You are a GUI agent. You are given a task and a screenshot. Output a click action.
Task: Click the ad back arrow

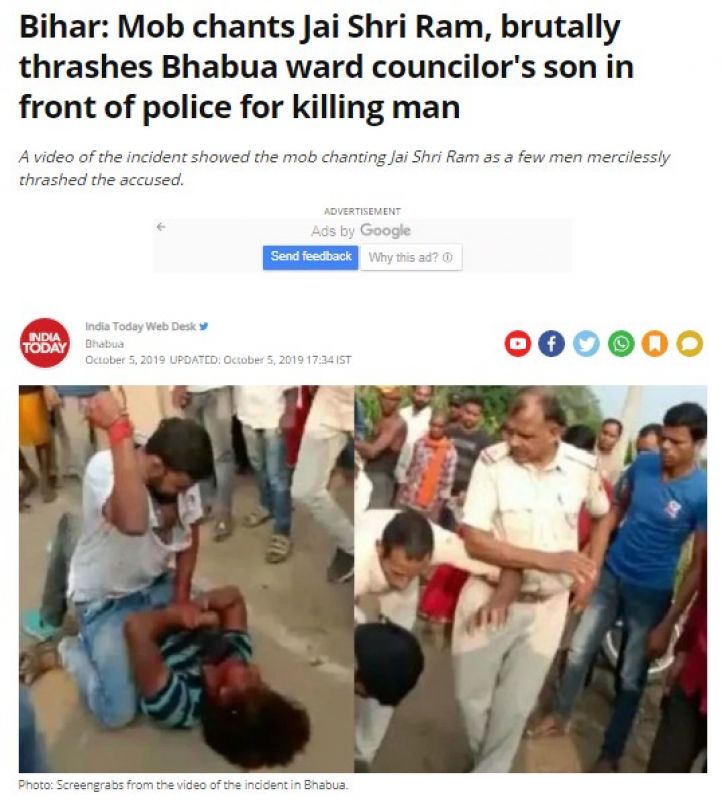point(161,227)
